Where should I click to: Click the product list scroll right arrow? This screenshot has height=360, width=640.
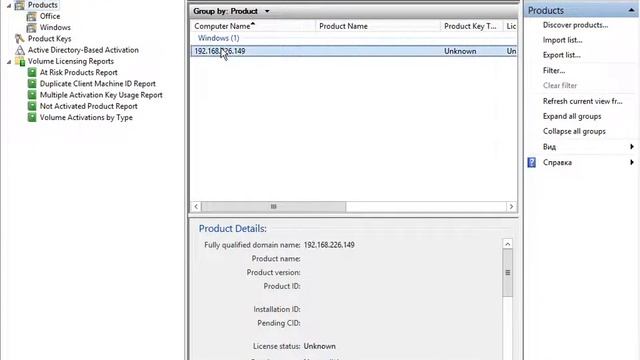coord(511,207)
